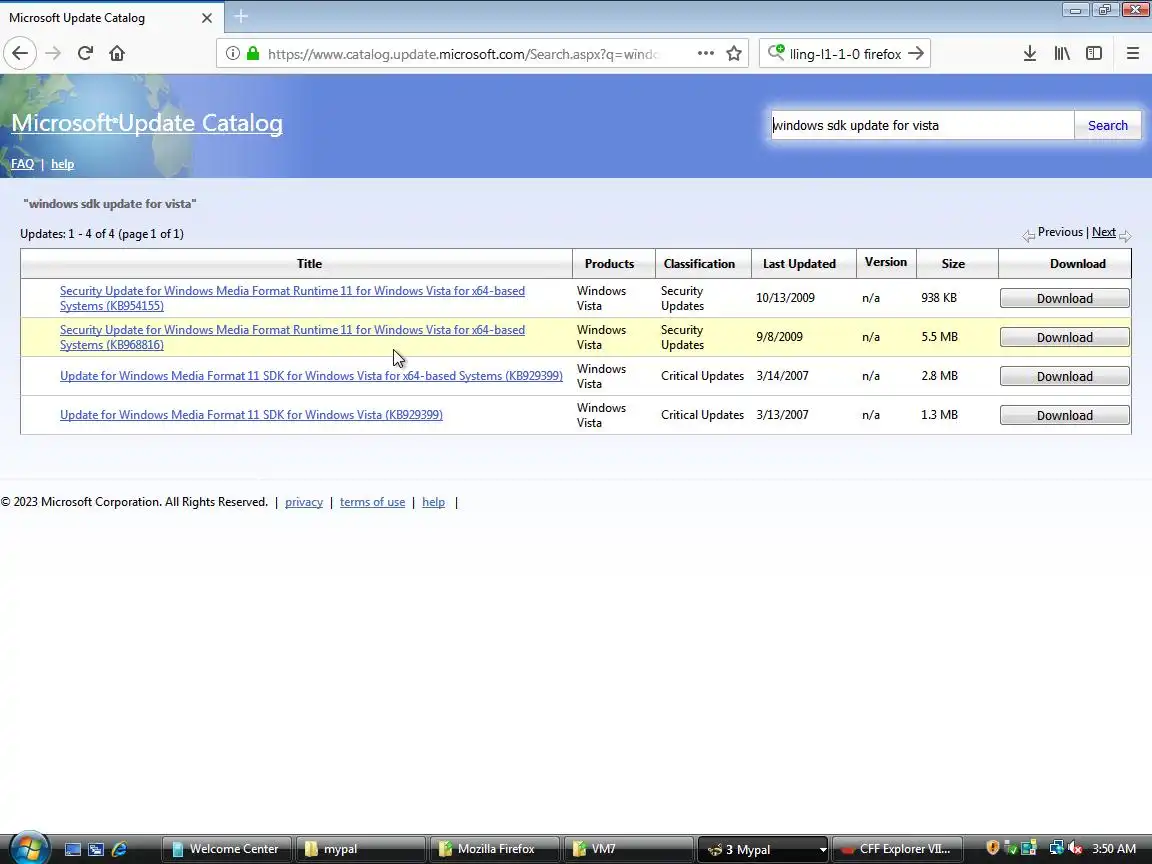Open the Windows Start orb
The width and height of the screenshot is (1152, 864).
pyautogui.click(x=28, y=848)
